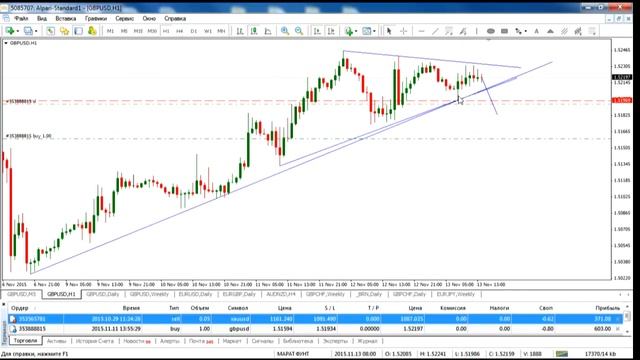Select the Andrews Pitchfork tool
The image size is (640, 360).
463,31
